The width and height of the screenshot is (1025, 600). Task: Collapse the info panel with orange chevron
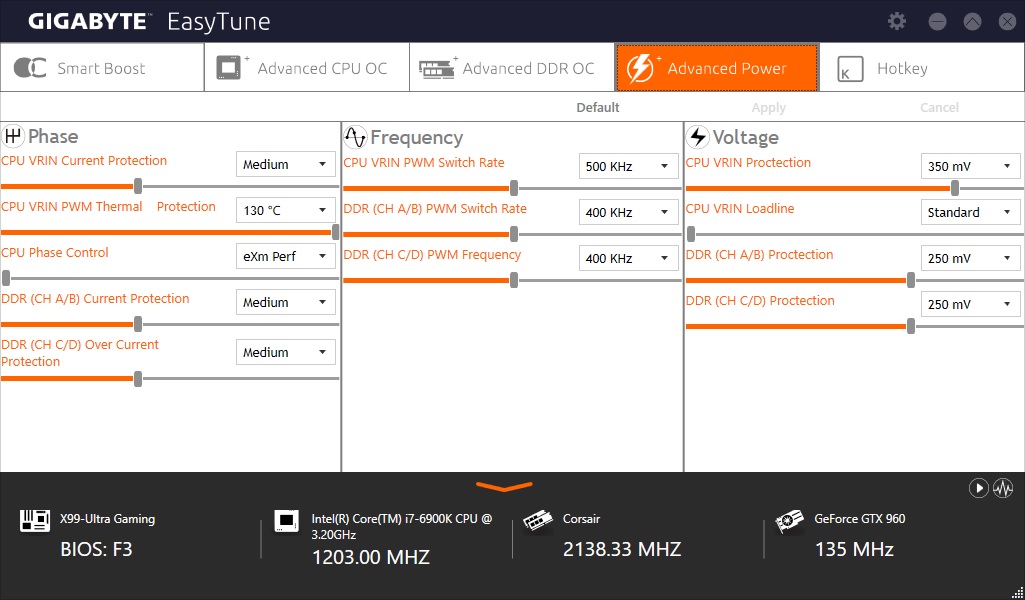(505, 487)
